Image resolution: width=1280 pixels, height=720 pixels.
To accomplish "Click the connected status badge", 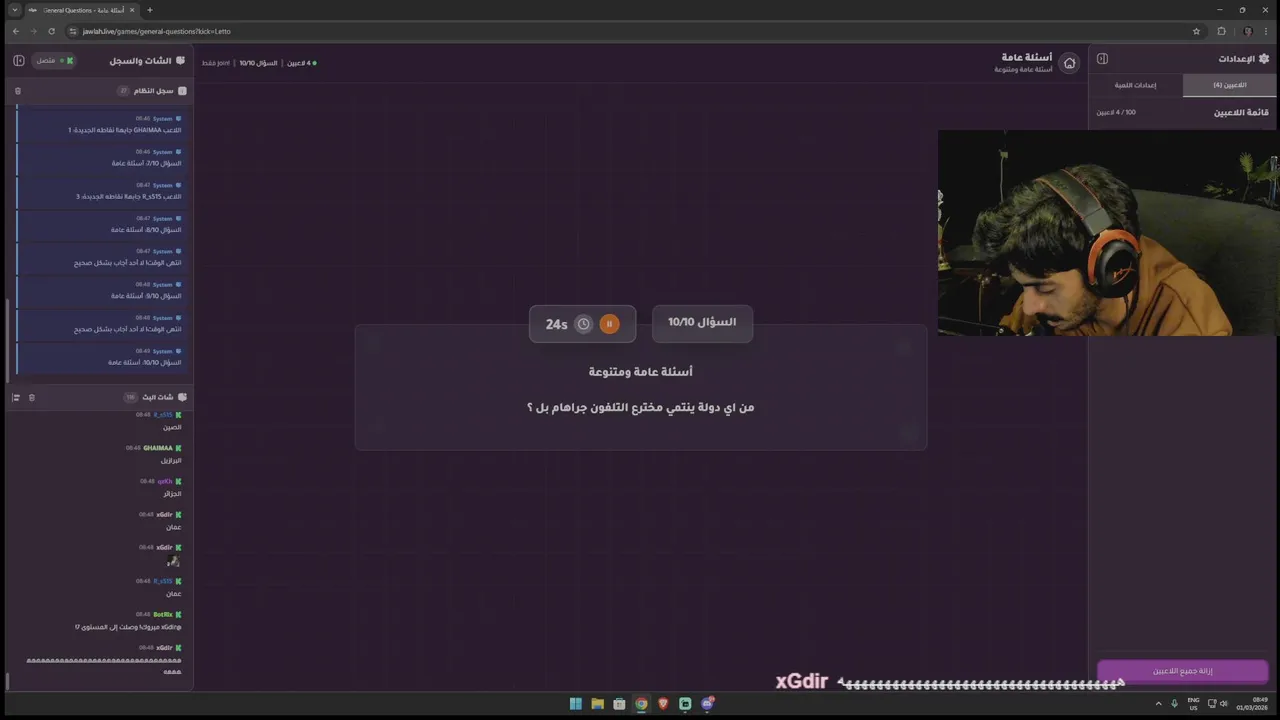I will 56,61.
